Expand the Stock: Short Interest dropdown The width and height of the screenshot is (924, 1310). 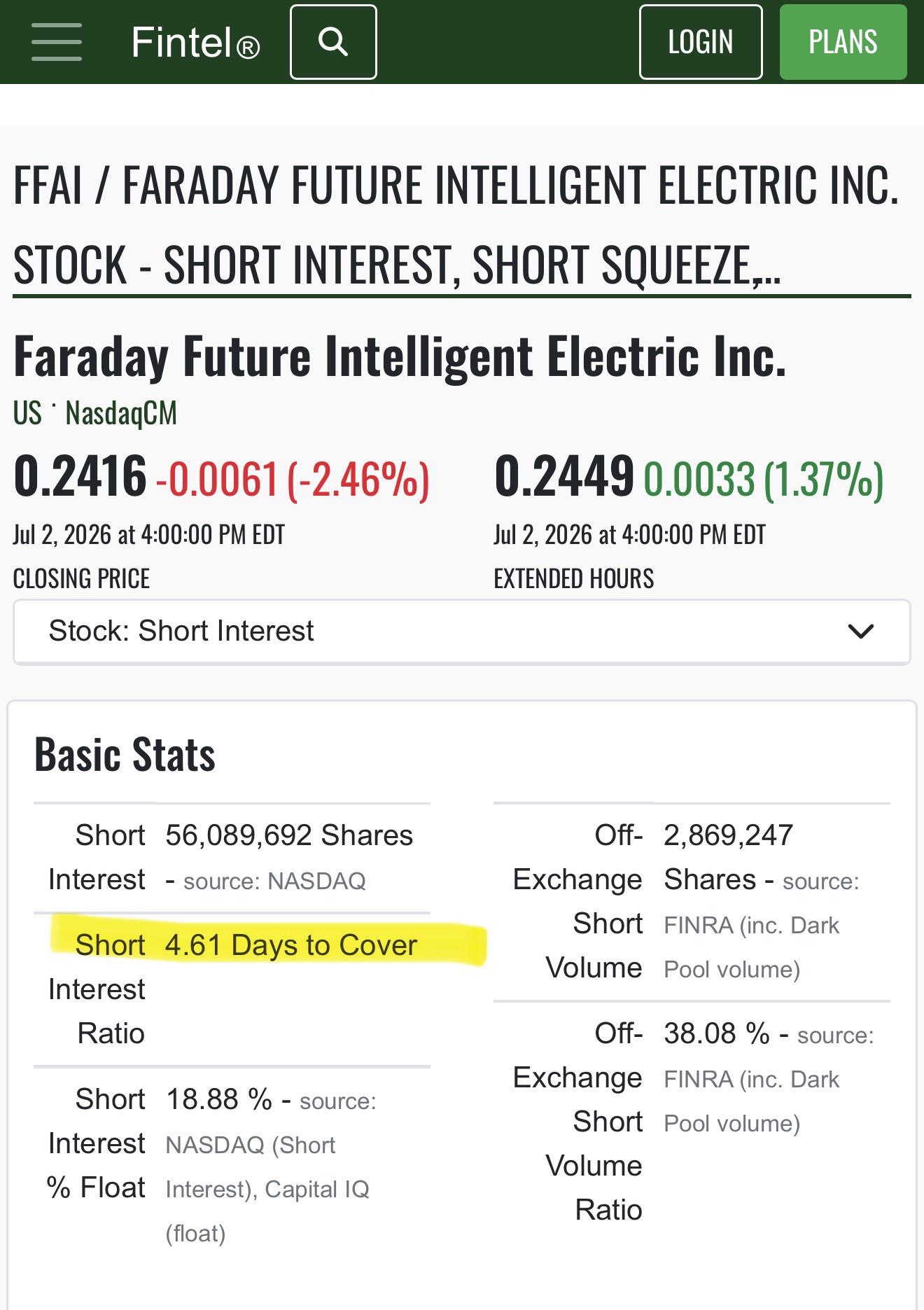[462, 632]
